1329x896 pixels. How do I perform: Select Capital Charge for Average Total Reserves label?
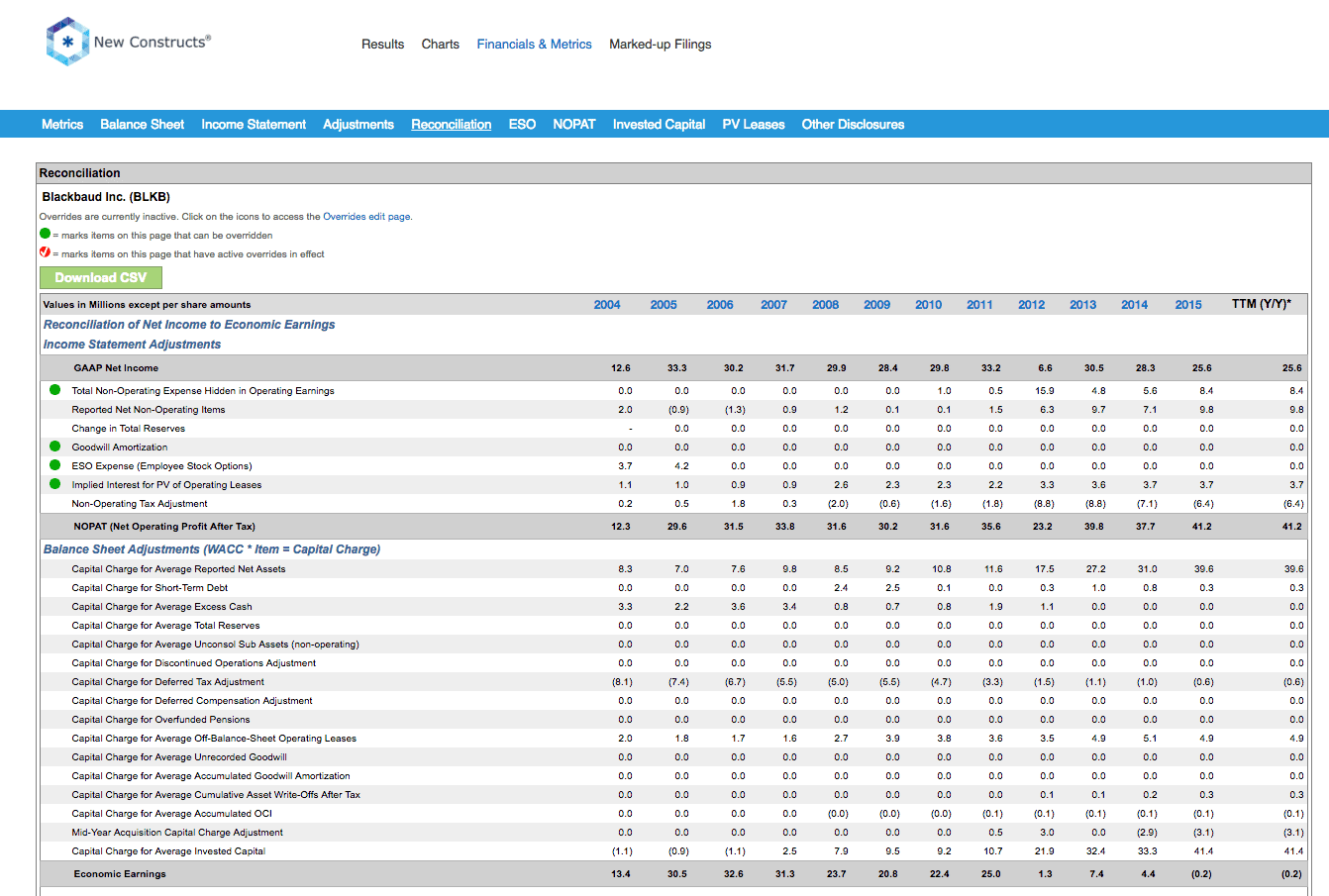pyautogui.click(x=165, y=626)
